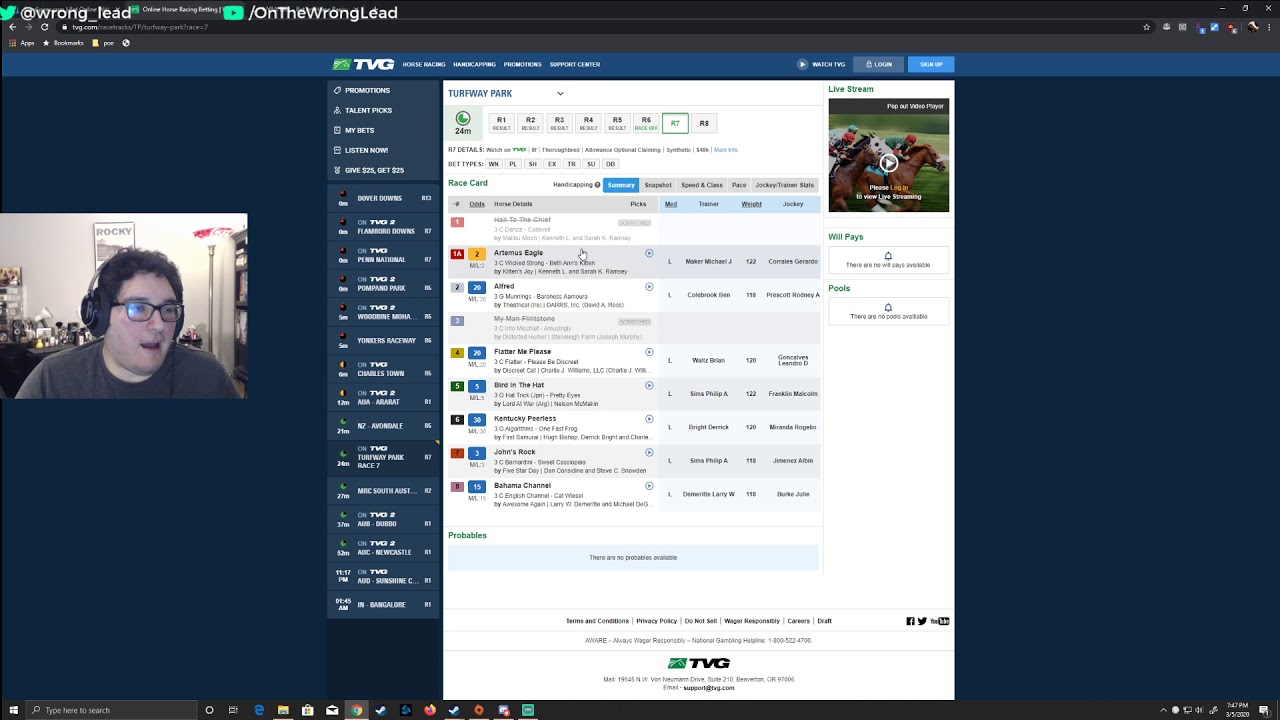The width and height of the screenshot is (1280, 720).
Task: Click the Handicapping help question mark icon
Action: click(x=597, y=185)
